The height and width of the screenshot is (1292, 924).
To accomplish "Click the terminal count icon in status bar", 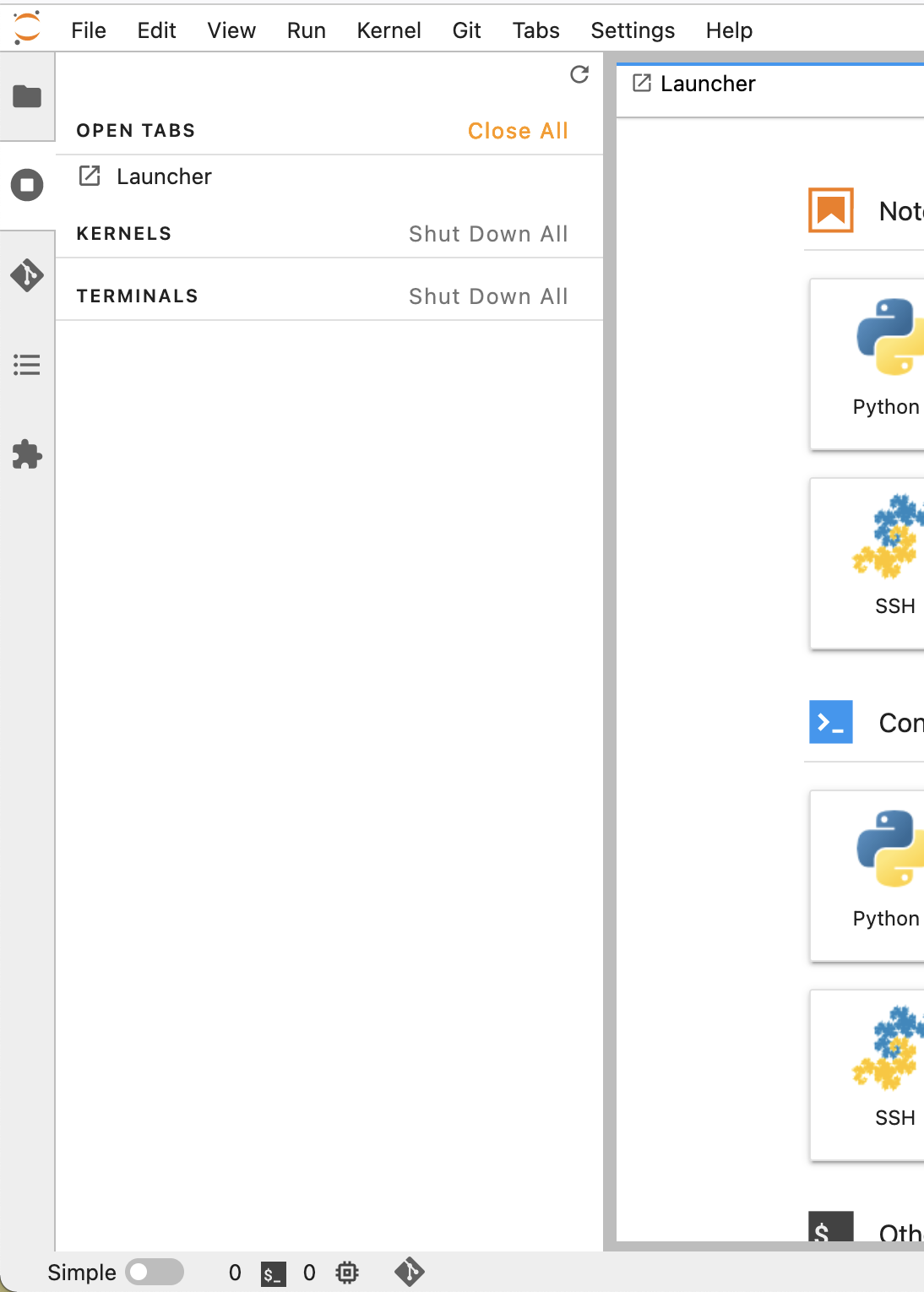I will [273, 1273].
